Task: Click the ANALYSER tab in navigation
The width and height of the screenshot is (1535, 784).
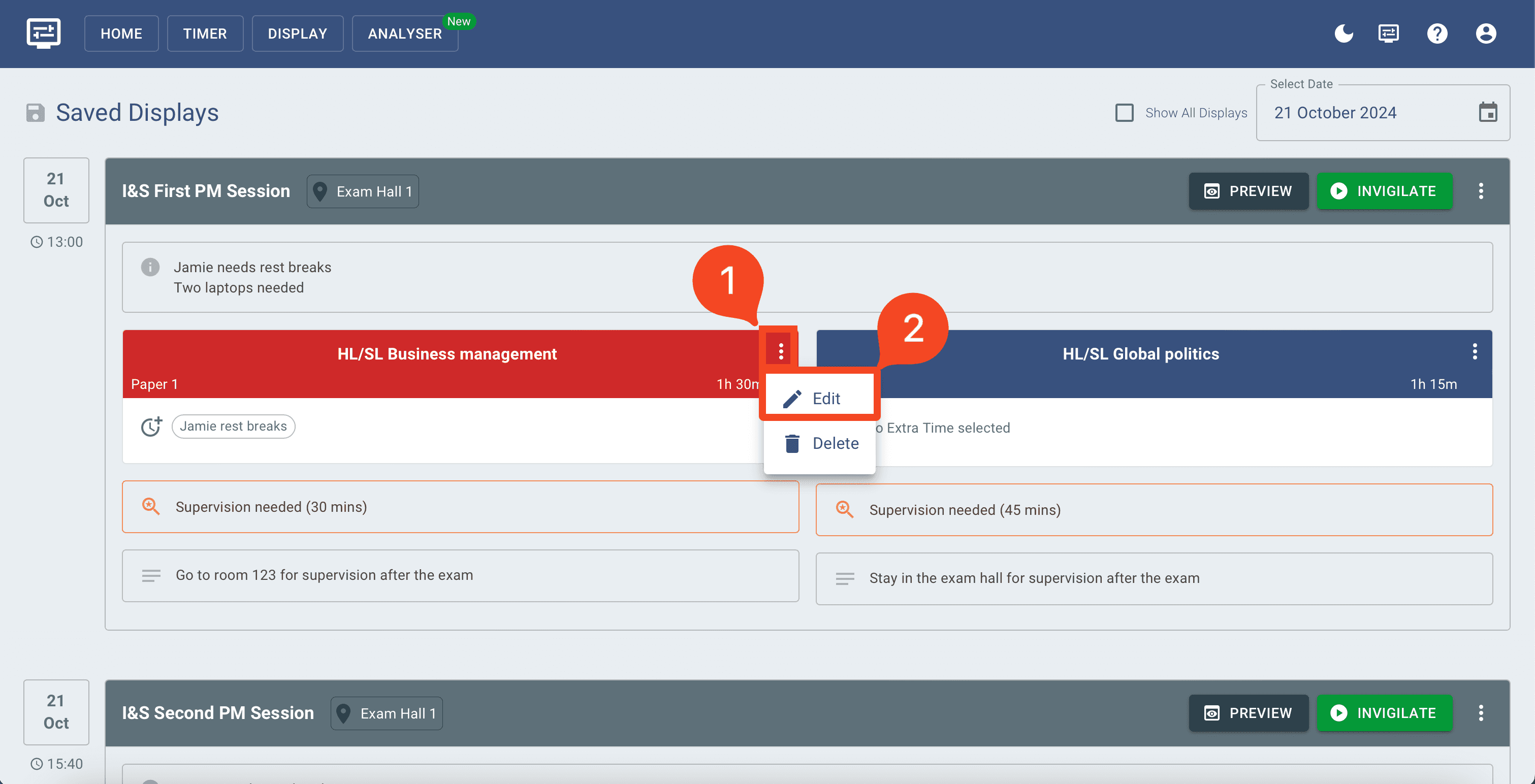Action: coord(405,33)
